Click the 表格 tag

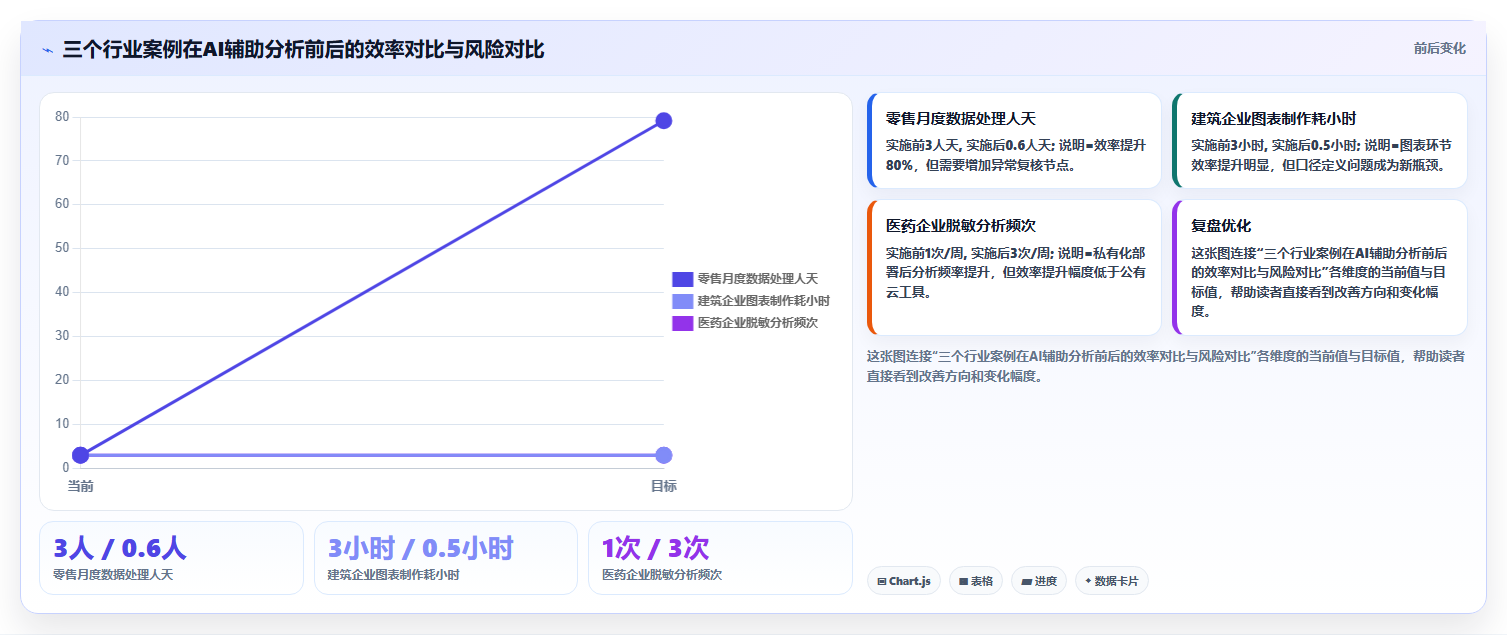[976, 581]
